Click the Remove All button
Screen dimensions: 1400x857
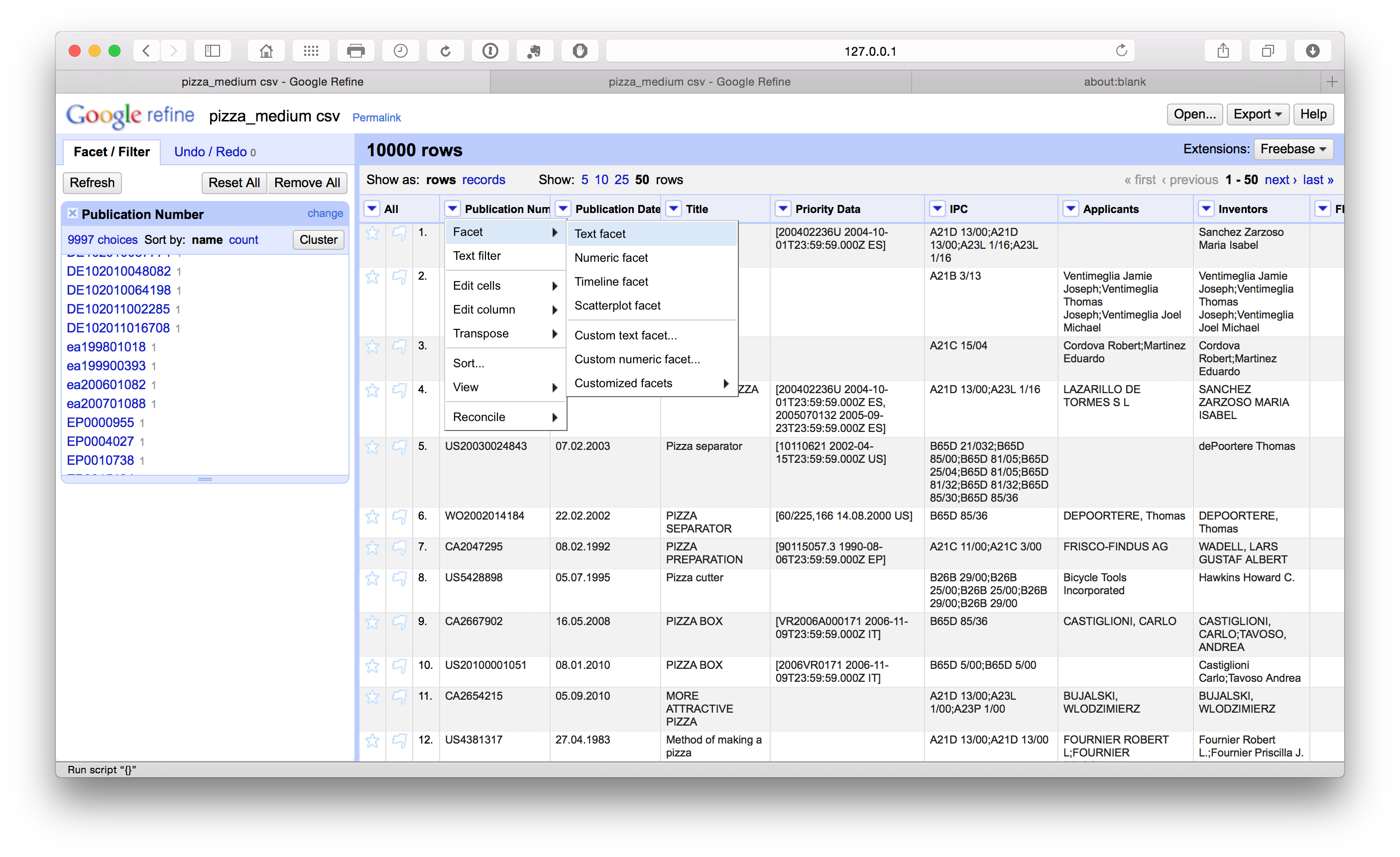(307, 182)
